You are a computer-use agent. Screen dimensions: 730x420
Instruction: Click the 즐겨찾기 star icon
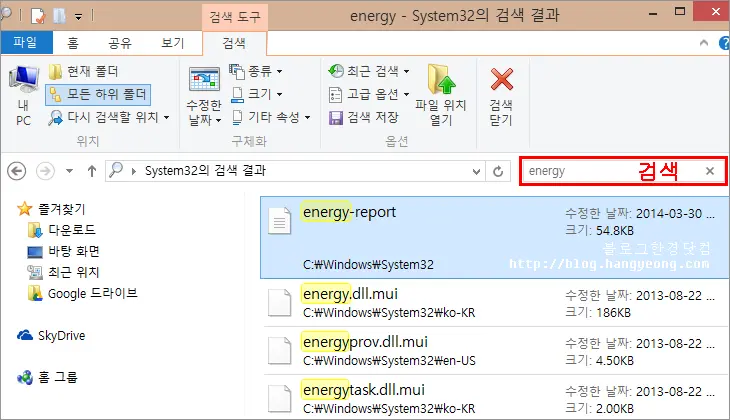pos(25,209)
